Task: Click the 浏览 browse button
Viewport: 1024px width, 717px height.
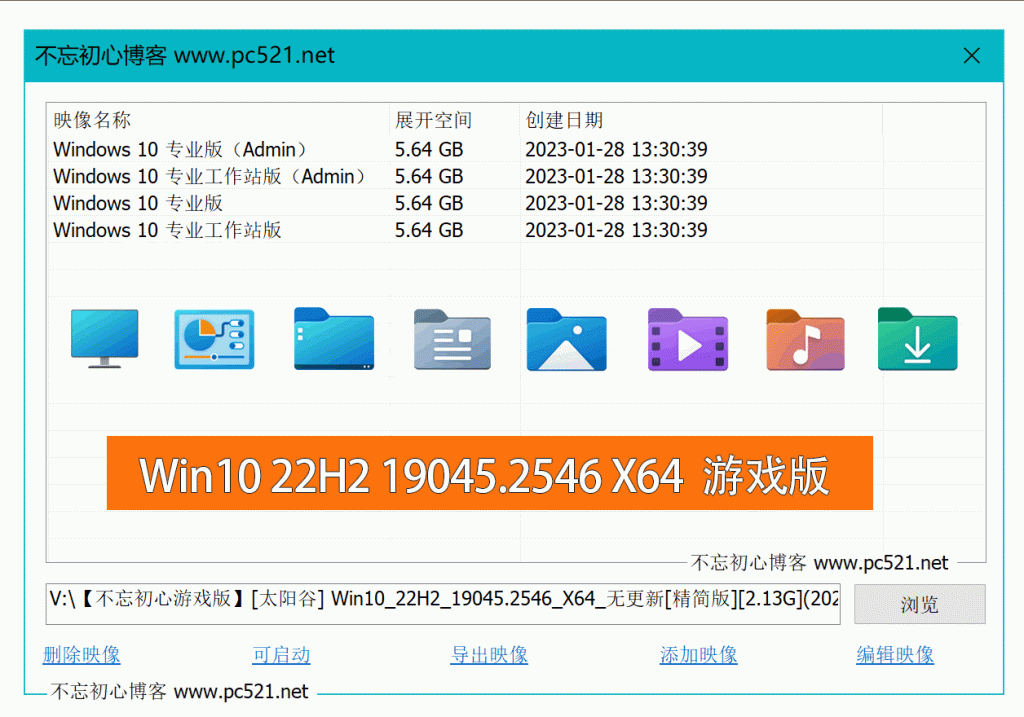Action: [x=920, y=605]
